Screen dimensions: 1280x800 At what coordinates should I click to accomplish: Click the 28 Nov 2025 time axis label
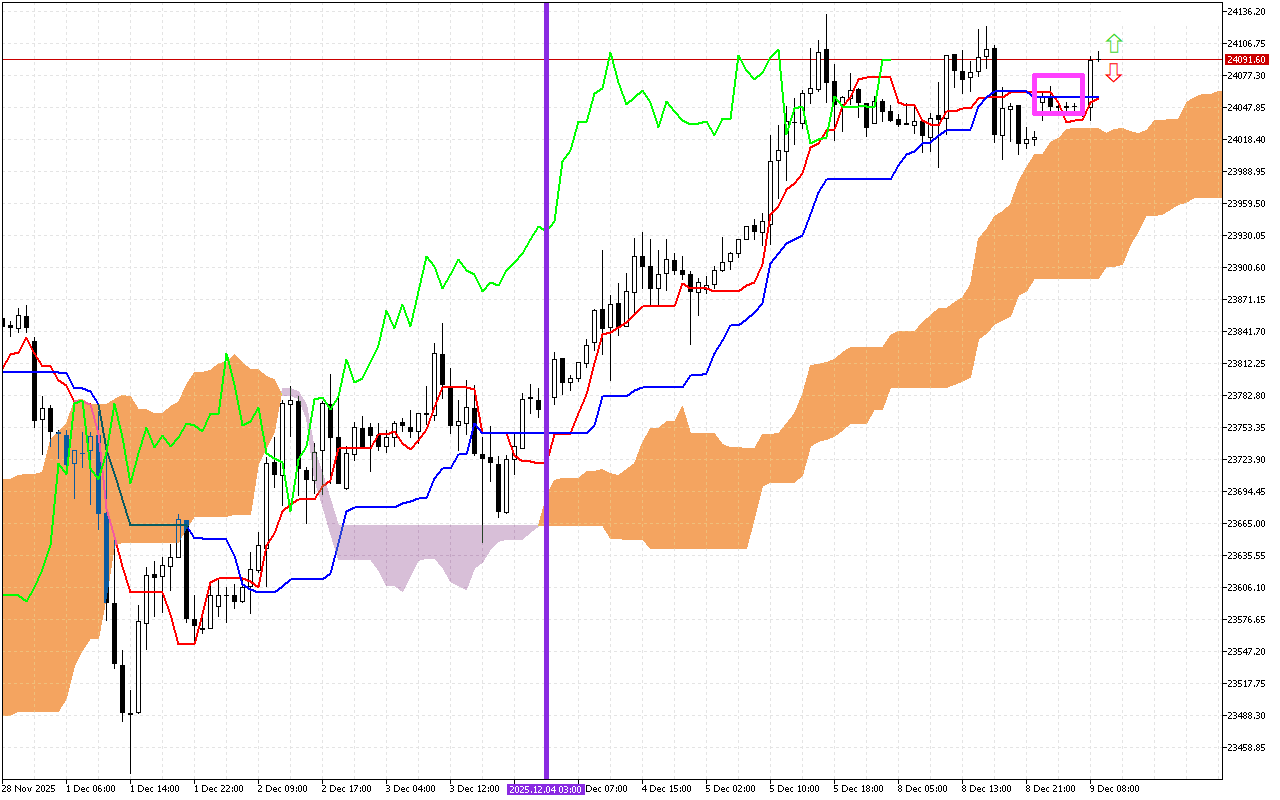coord(27,789)
